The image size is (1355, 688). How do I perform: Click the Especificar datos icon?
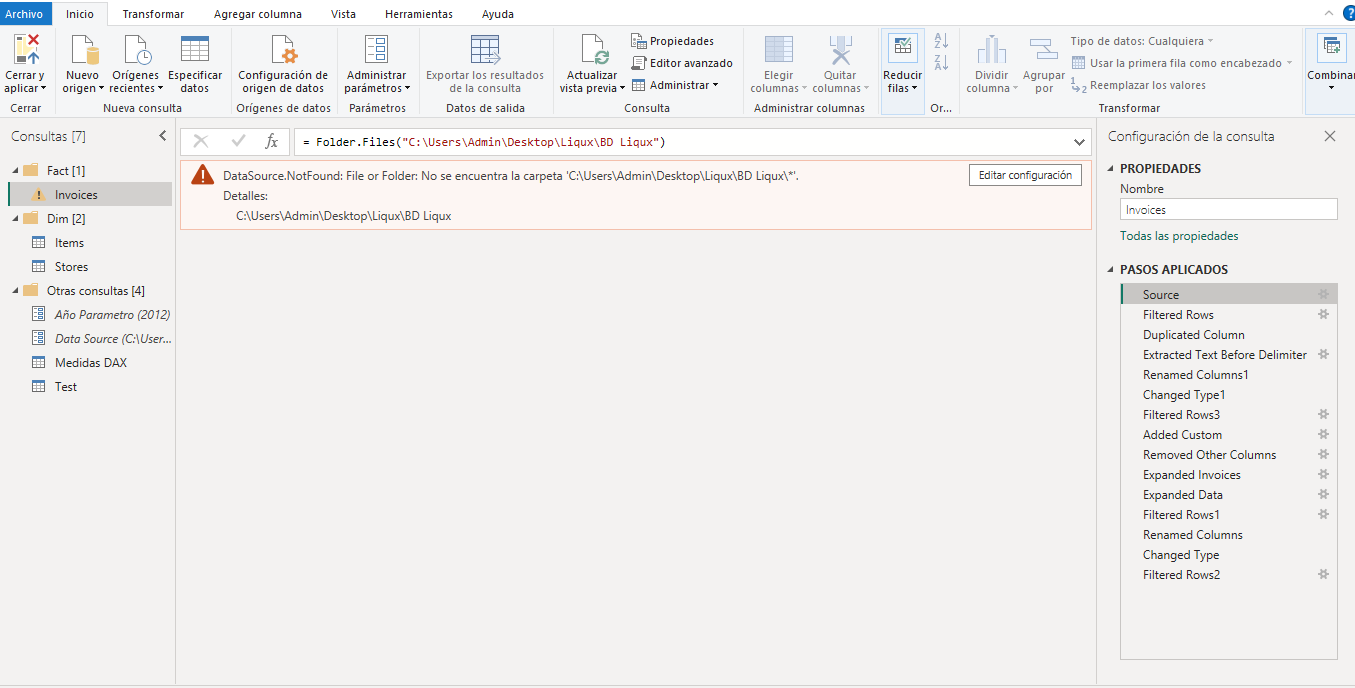tap(195, 50)
